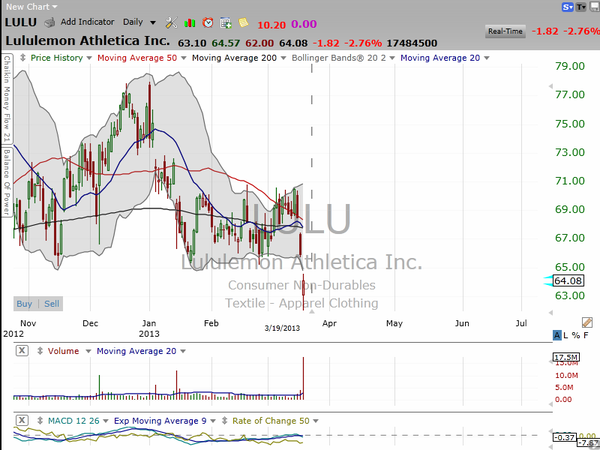Toggle logarithmic scale L below price axis
Image resolution: width=600 pixels, height=450 pixels.
coord(567,333)
